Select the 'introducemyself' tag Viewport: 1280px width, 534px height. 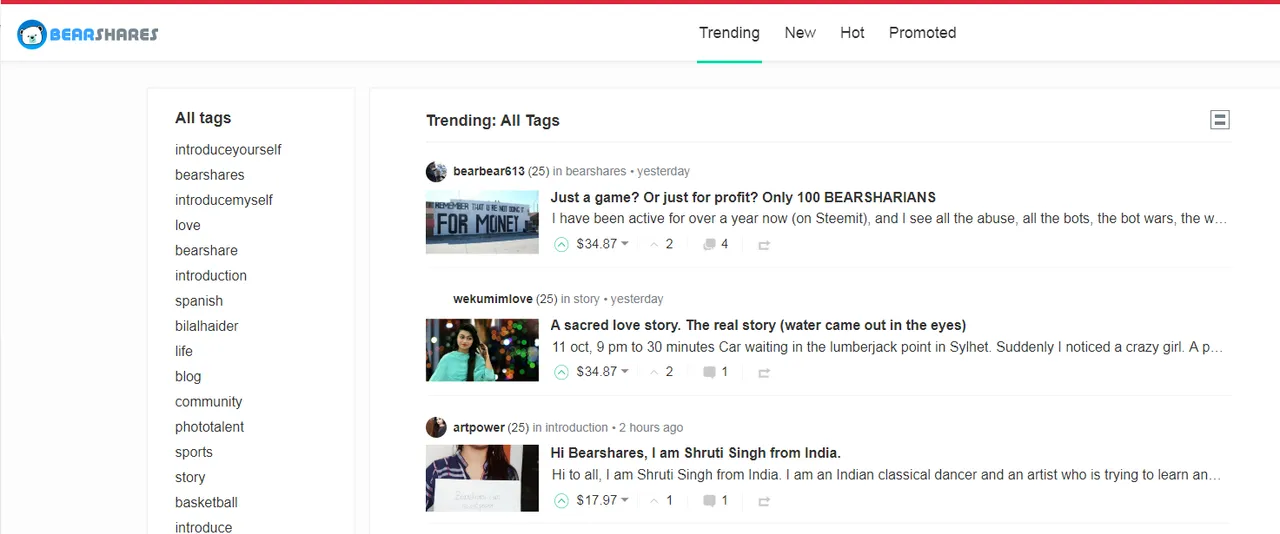pos(224,200)
